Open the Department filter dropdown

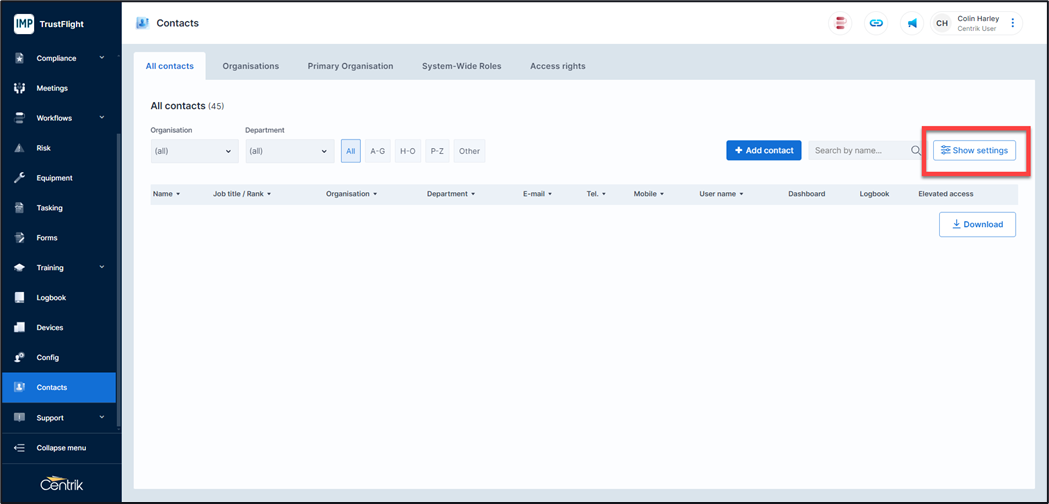(288, 151)
